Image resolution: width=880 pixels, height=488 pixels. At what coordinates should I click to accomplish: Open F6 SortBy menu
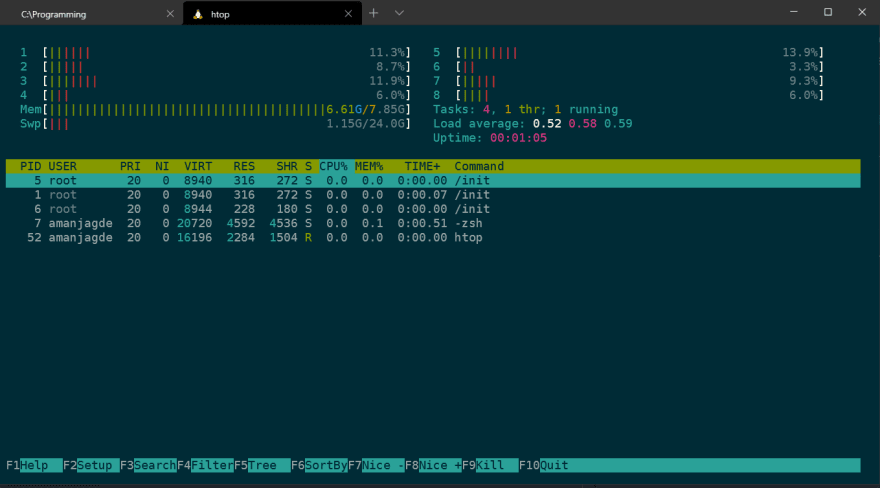(x=319, y=465)
